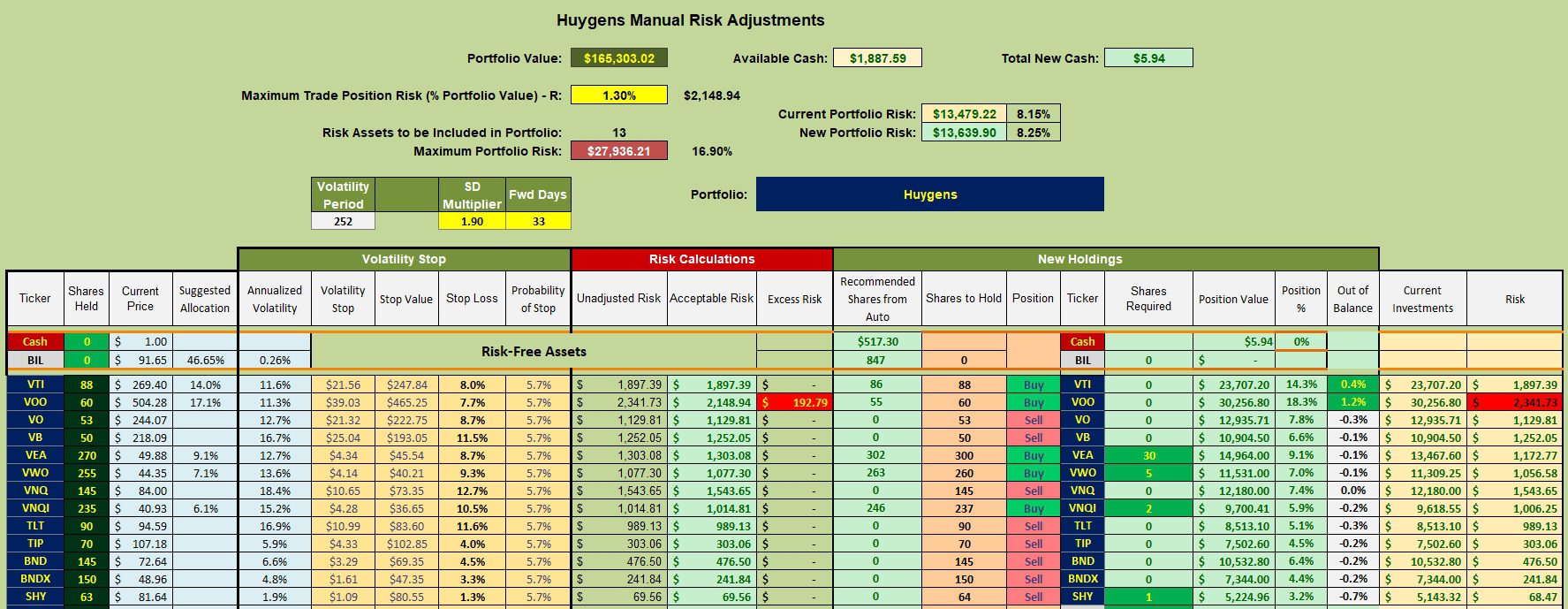Click the Current Portfolio Risk amount $13,479.22
Screen dimensions: 1568x609
(x=964, y=114)
